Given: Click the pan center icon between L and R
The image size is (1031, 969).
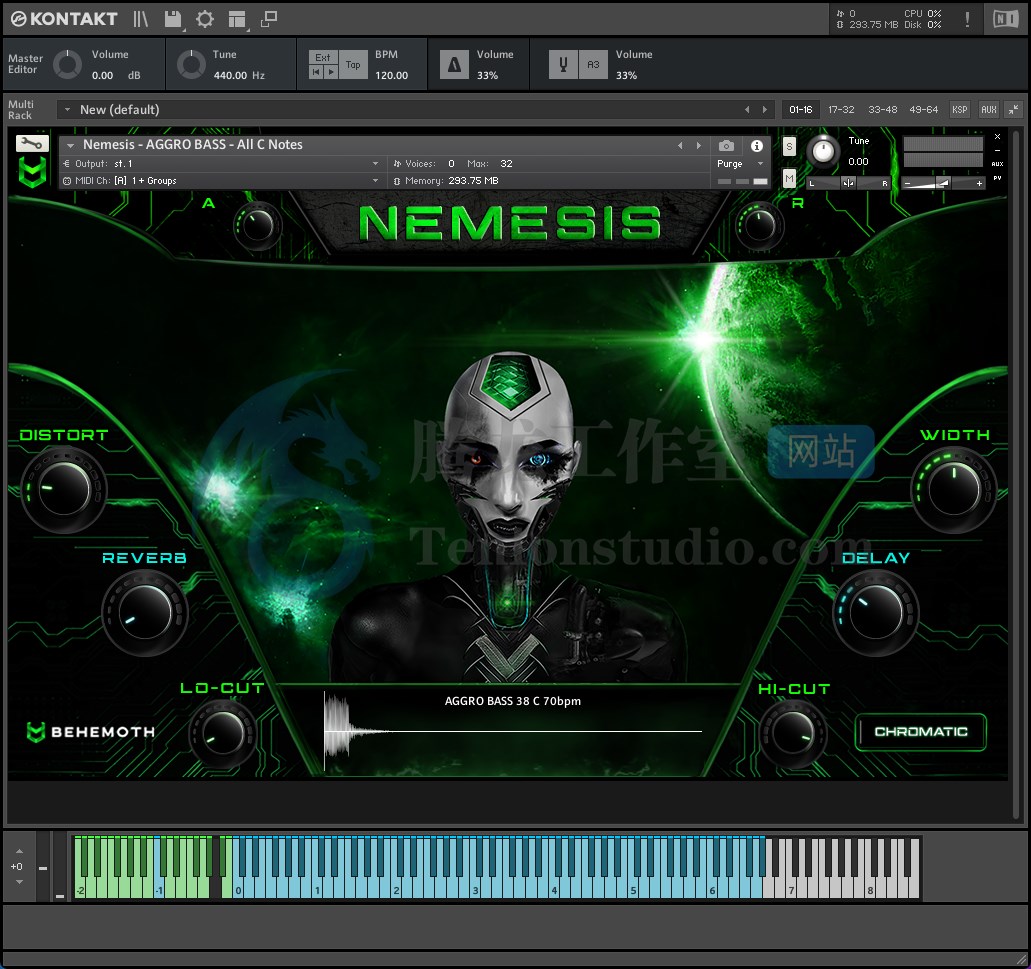Looking at the screenshot, I should coord(848,183).
